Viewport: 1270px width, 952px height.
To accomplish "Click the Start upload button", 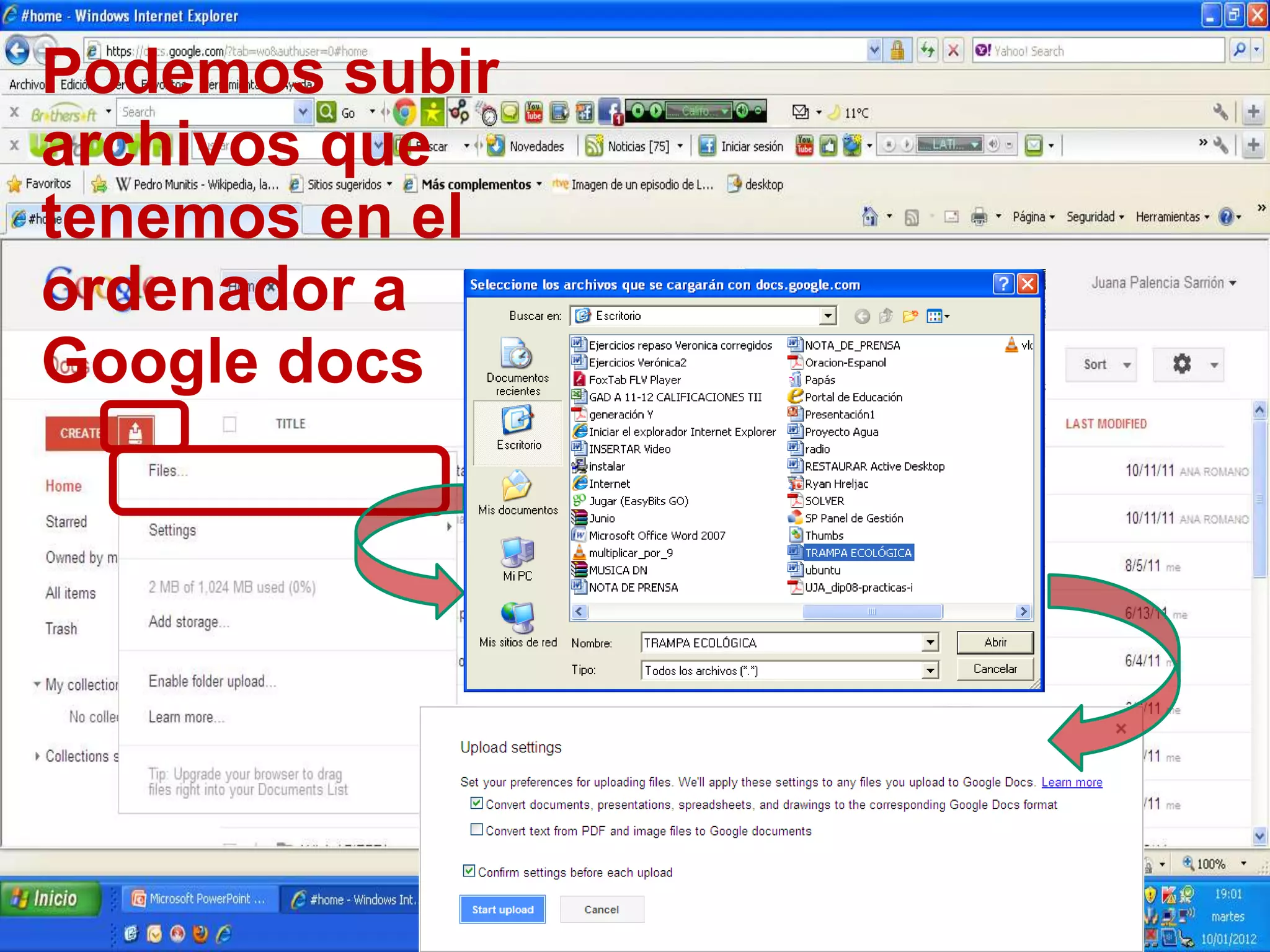I will [x=502, y=909].
